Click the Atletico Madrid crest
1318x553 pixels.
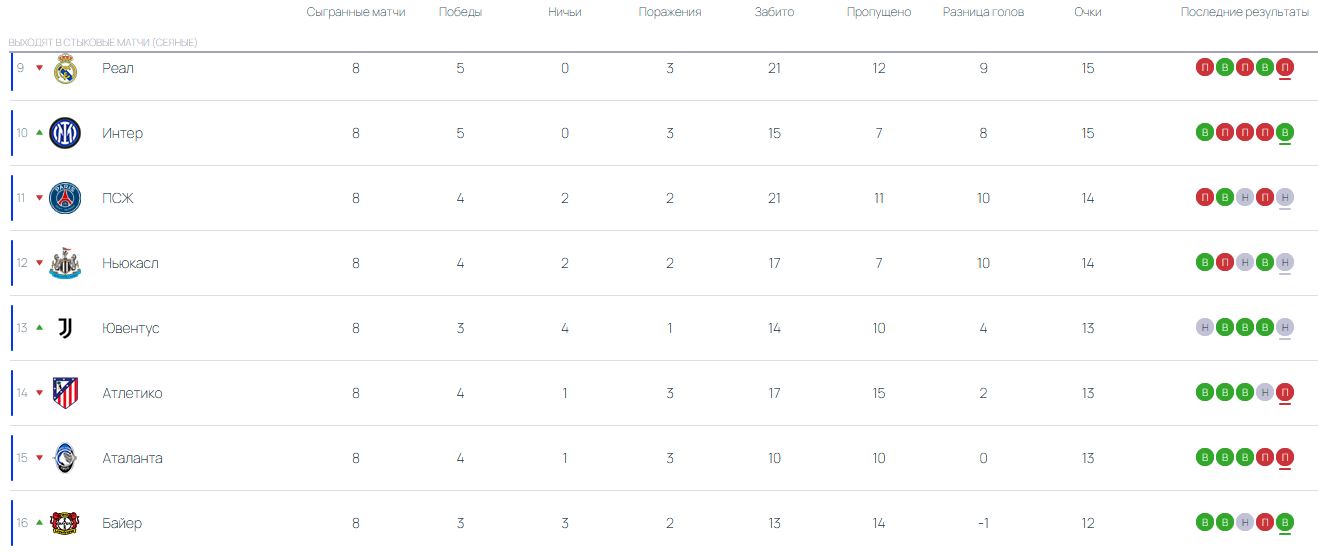pos(65,393)
